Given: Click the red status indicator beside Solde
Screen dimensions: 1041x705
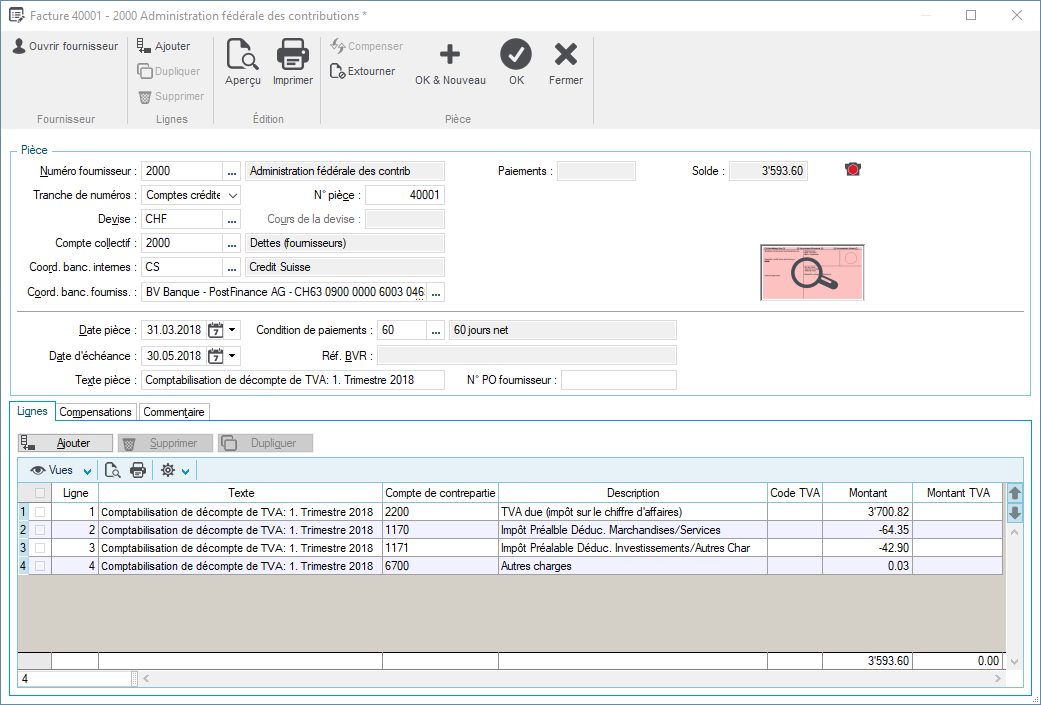Looking at the screenshot, I should tap(853, 170).
